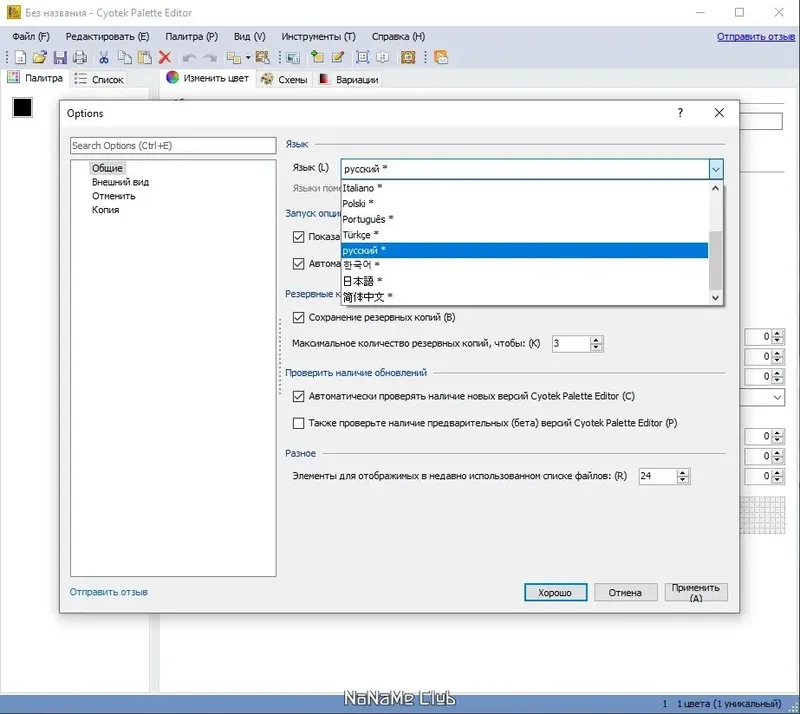Click the image window toolbar icon
The image size is (800, 714).
coord(293,58)
